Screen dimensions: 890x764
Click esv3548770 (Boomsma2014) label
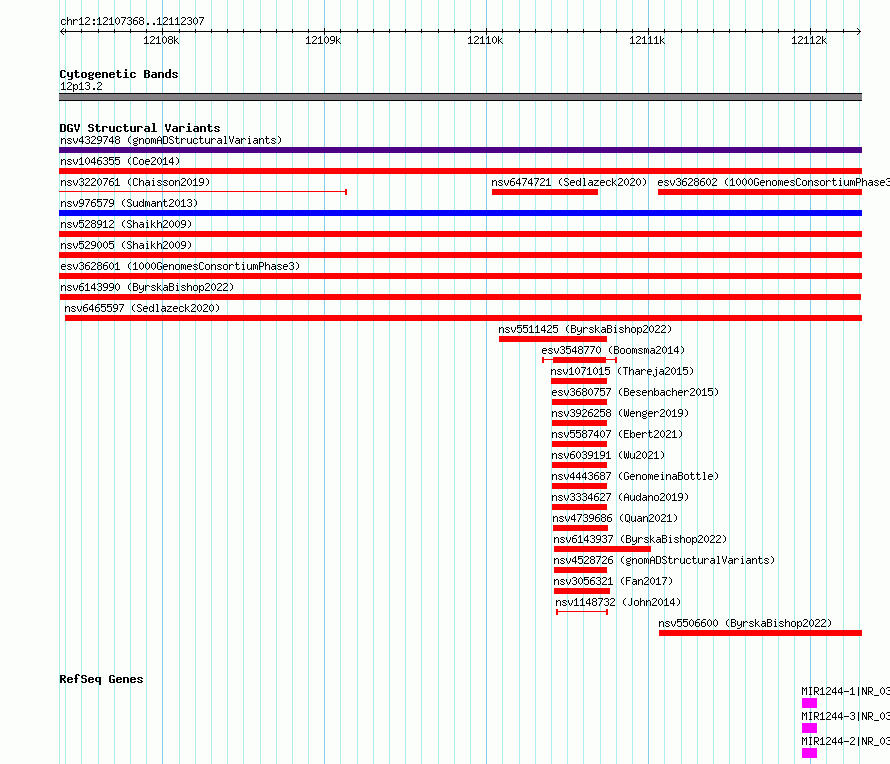pyautogui.click(x=613, y=350)
